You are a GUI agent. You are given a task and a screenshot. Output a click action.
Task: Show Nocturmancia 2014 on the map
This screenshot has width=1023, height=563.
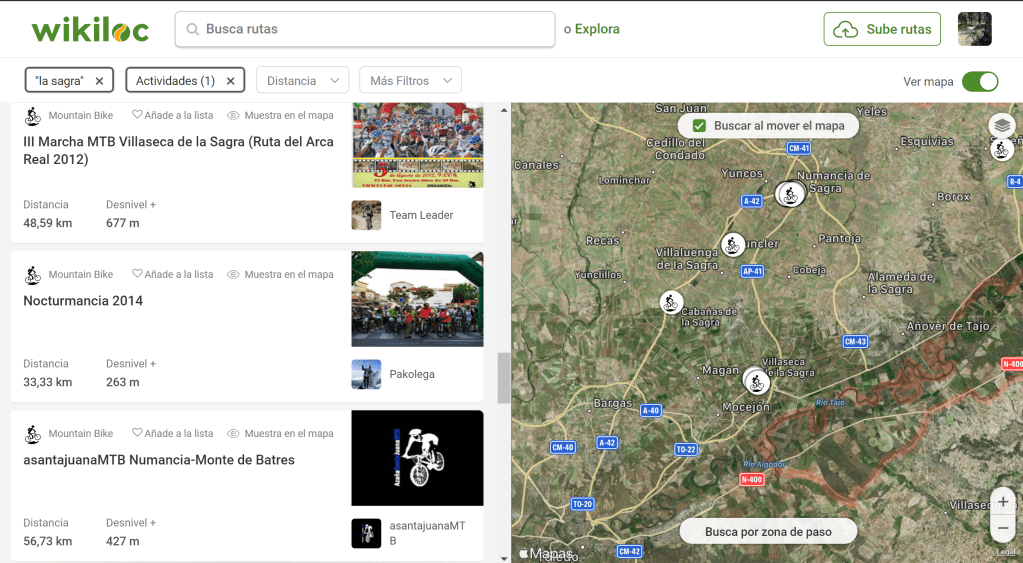coord(280,274)
